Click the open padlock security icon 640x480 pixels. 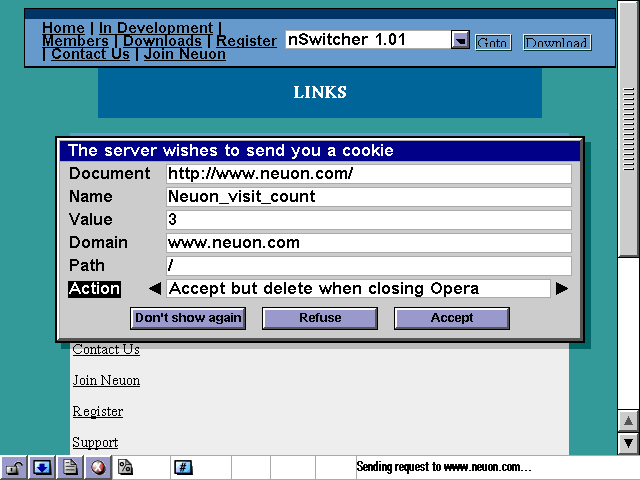pyautogui.click(x=14, y=467)
